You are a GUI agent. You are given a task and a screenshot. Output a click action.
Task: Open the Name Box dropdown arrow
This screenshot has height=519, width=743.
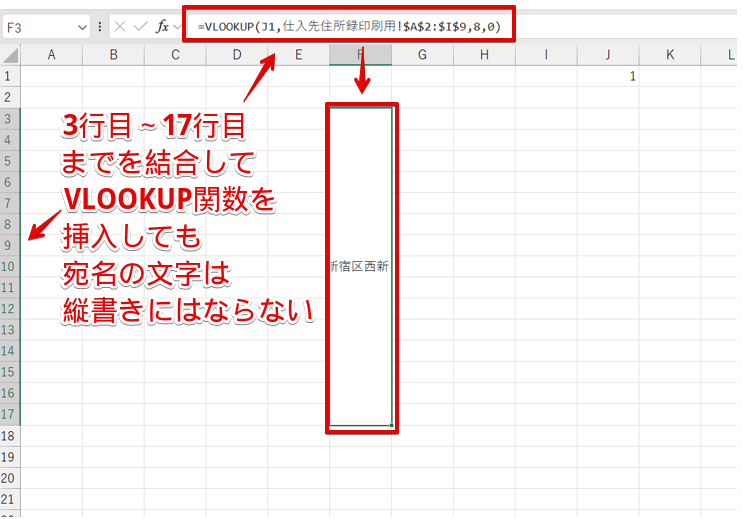click(82, 27)
